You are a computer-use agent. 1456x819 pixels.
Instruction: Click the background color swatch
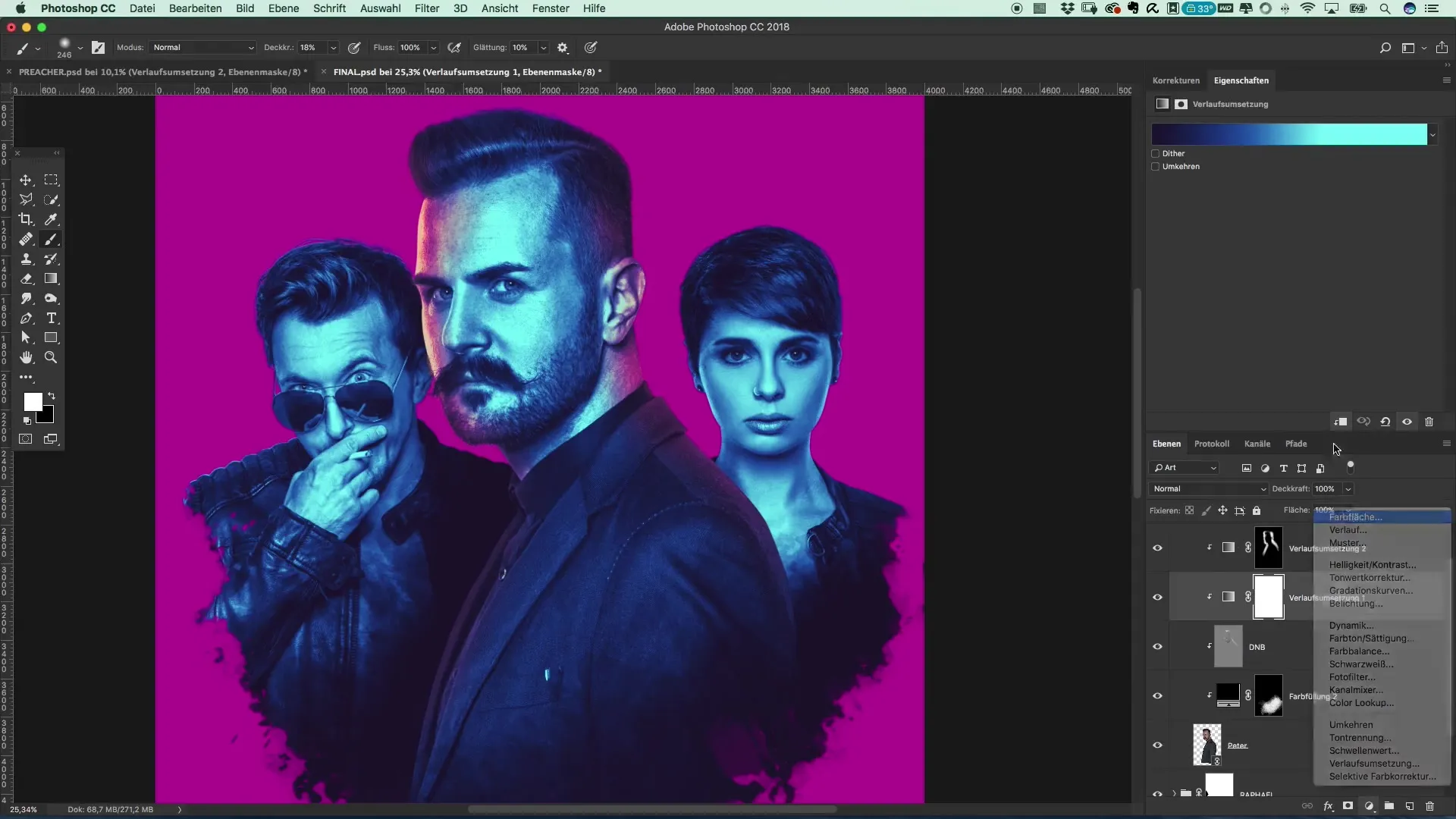click(x=46, y=416)
